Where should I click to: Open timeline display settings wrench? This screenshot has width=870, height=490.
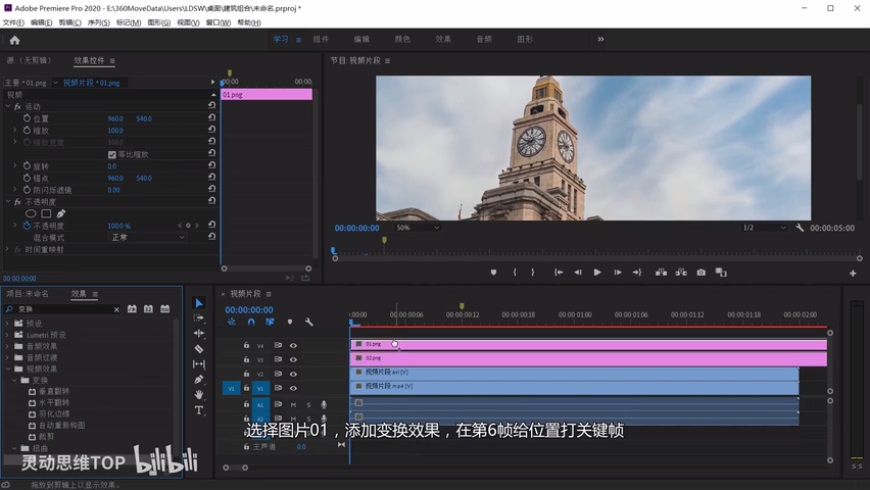coord(309,322)
